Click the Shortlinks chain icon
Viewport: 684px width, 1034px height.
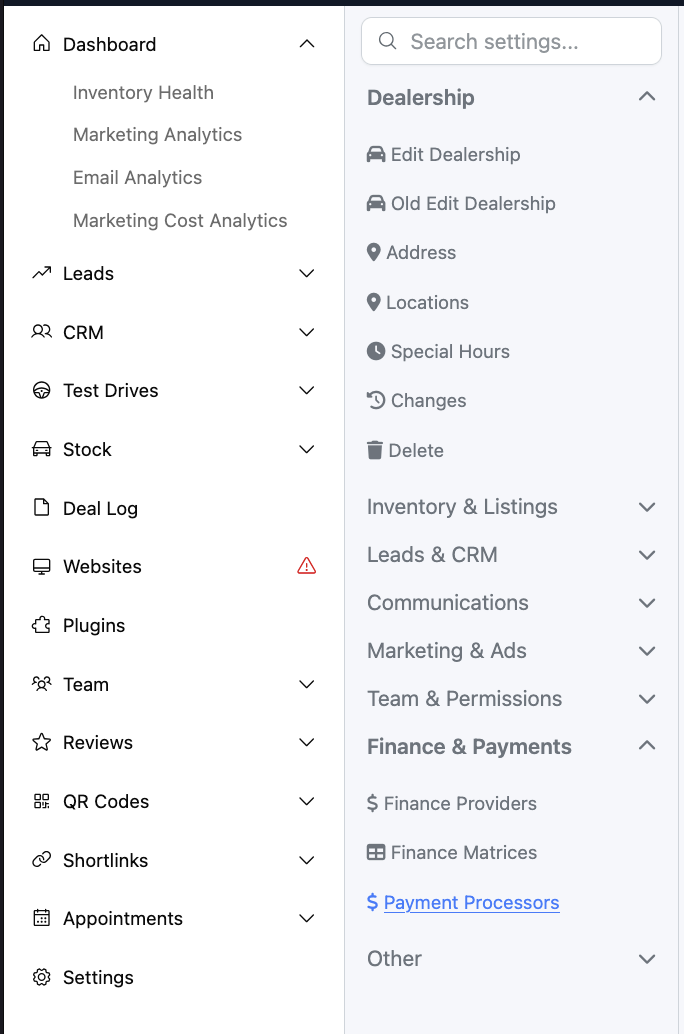tap(42, 860)
